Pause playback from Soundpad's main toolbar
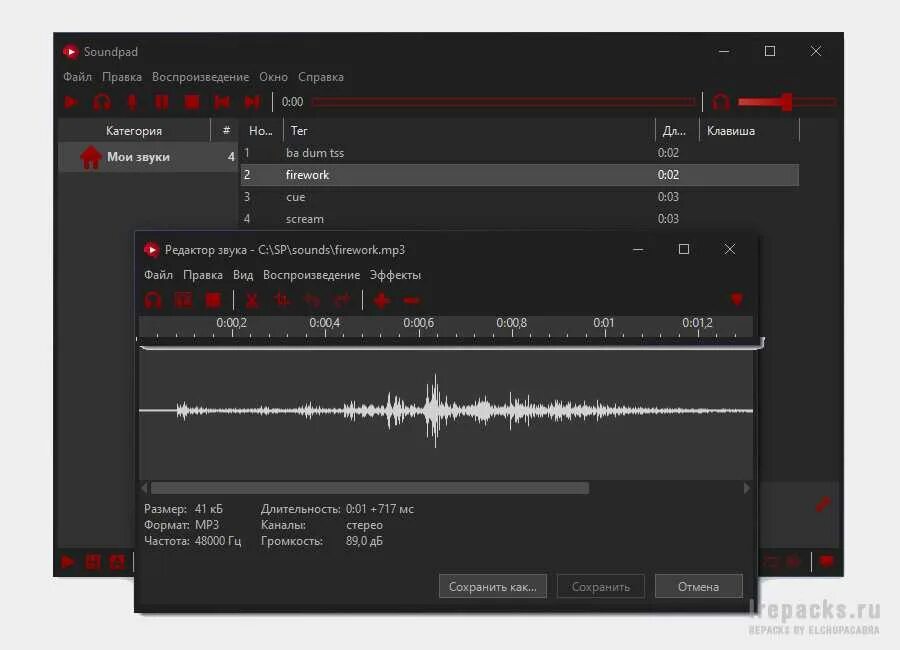900x650 pixels. [x=162, y=102]
